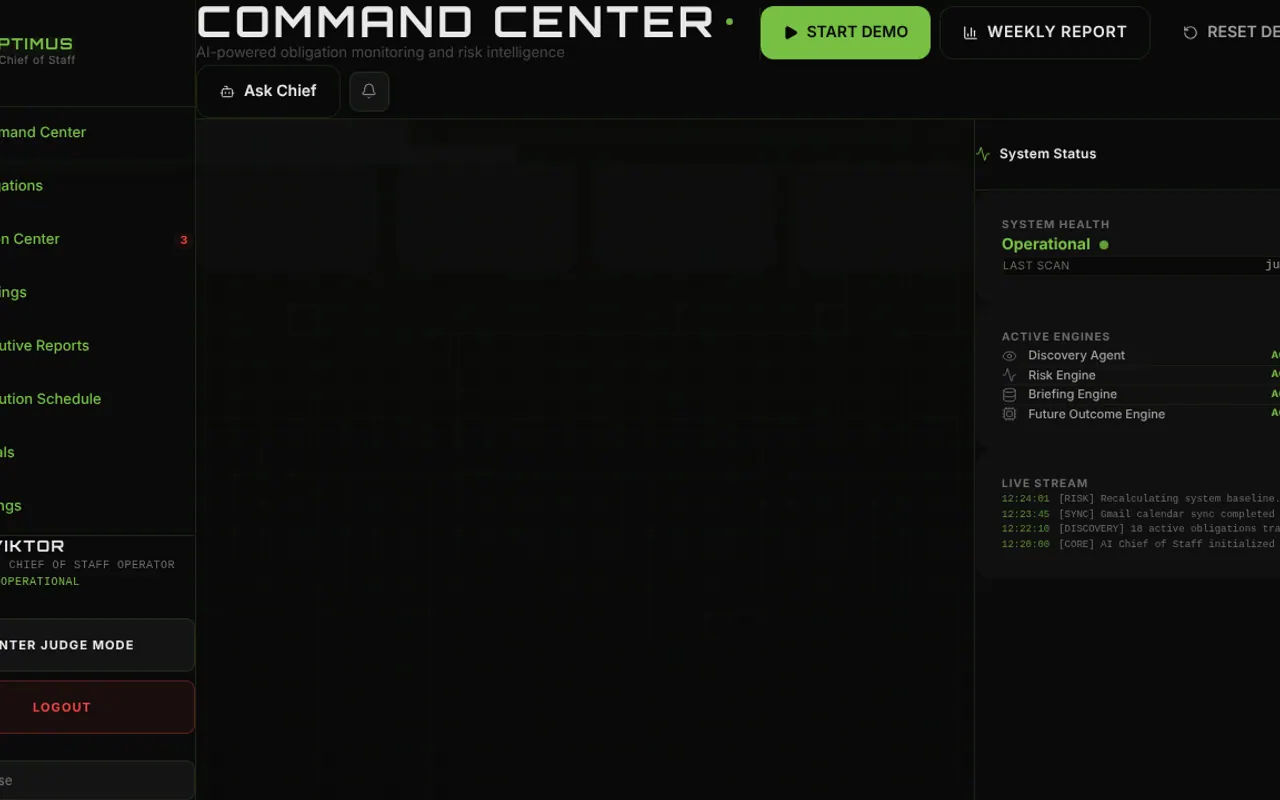
Task: Click the reset arrow icon
Action: 1190,33
